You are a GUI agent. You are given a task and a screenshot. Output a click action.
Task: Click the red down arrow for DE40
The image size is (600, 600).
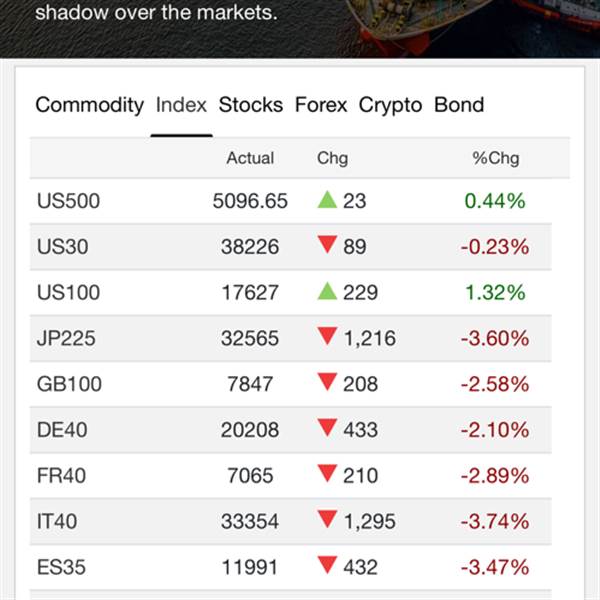click(x=327, y=429)
